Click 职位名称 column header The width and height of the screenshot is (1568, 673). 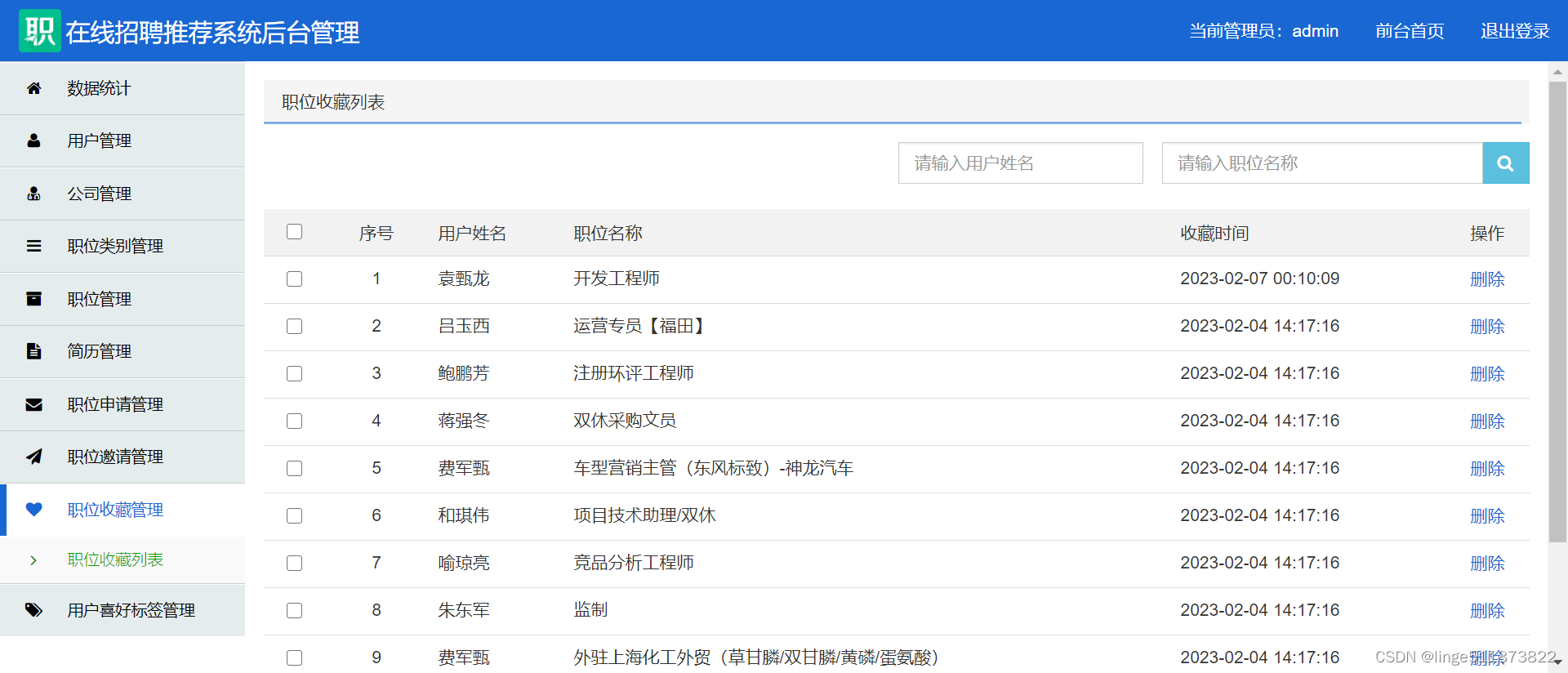pyautogui.click(x=608, y=234)
